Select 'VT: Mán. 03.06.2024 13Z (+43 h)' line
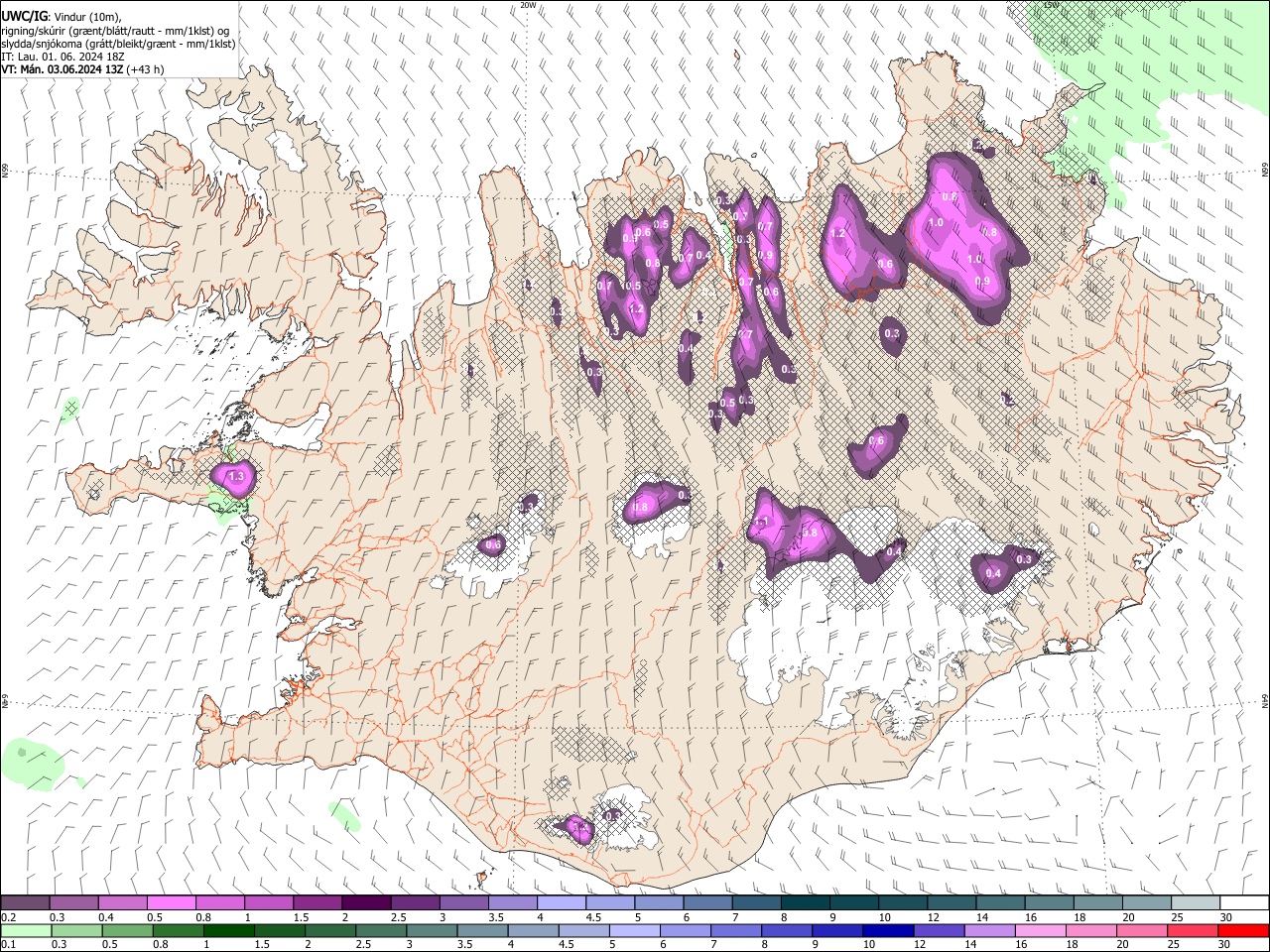Screen dimensions: 1270x952 pyautogui.click(x=82, y=69)
